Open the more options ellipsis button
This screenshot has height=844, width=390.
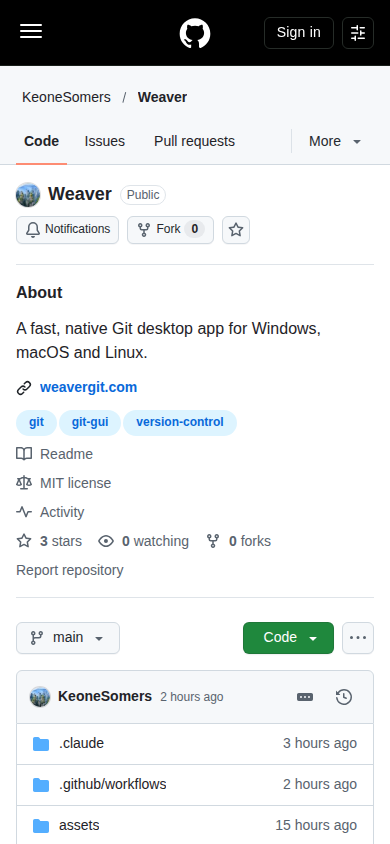coord(358,638)
